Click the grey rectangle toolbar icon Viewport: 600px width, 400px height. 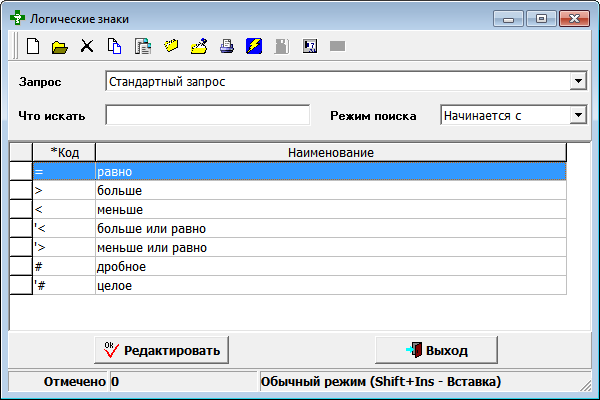click(338, 46)
